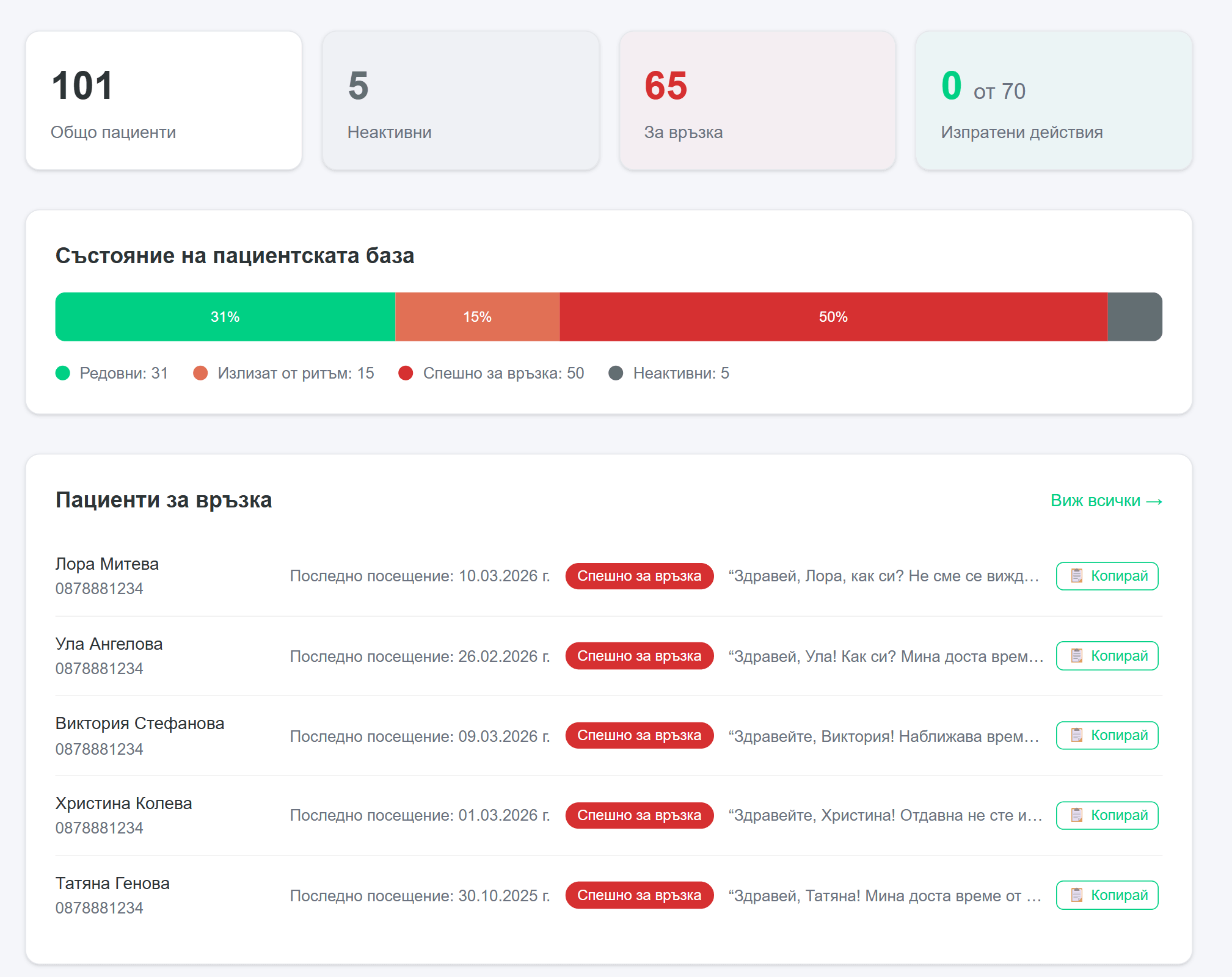
Task: Click Спешно за връзка badge for Татяна Генова
Action: tap(640, 895)
